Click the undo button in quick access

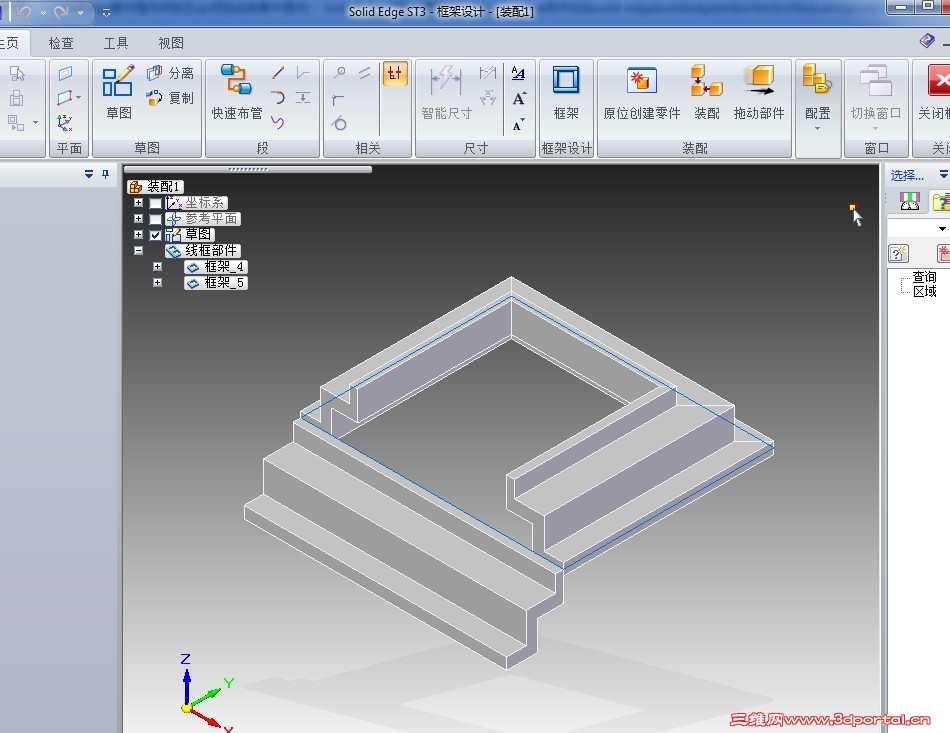(x=24, y=12)
